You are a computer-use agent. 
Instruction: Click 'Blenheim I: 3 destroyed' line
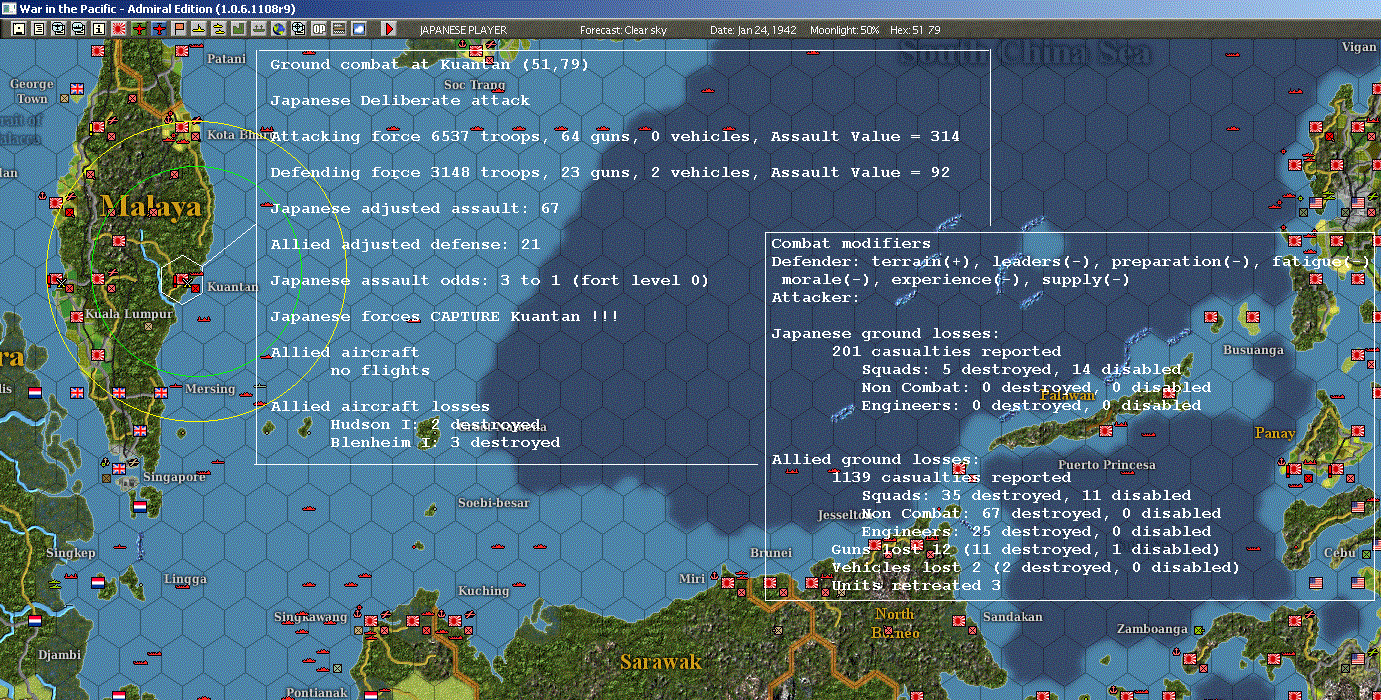click(x=445, y=442)
